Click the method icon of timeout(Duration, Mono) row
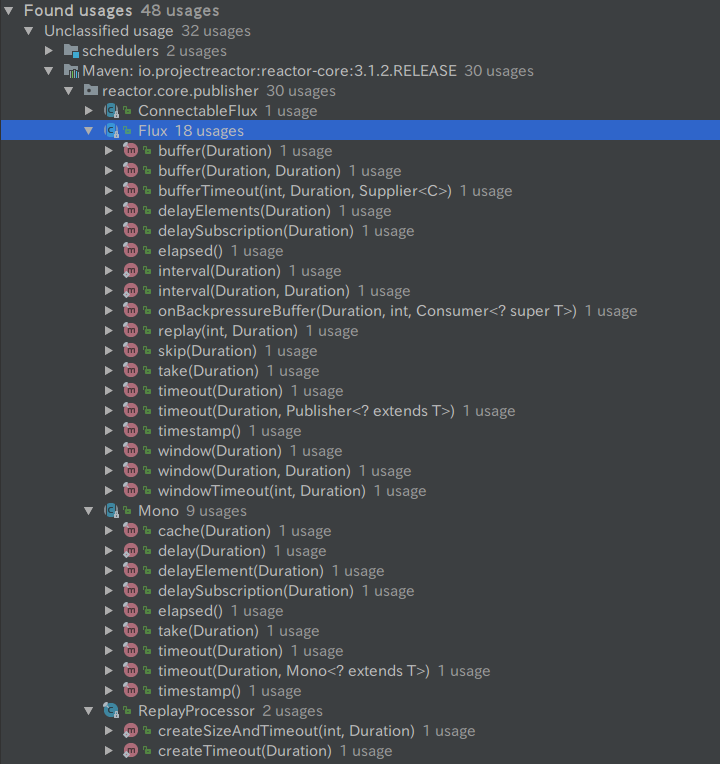This screenshot has height=764, width=720. [x=131, y=670]
